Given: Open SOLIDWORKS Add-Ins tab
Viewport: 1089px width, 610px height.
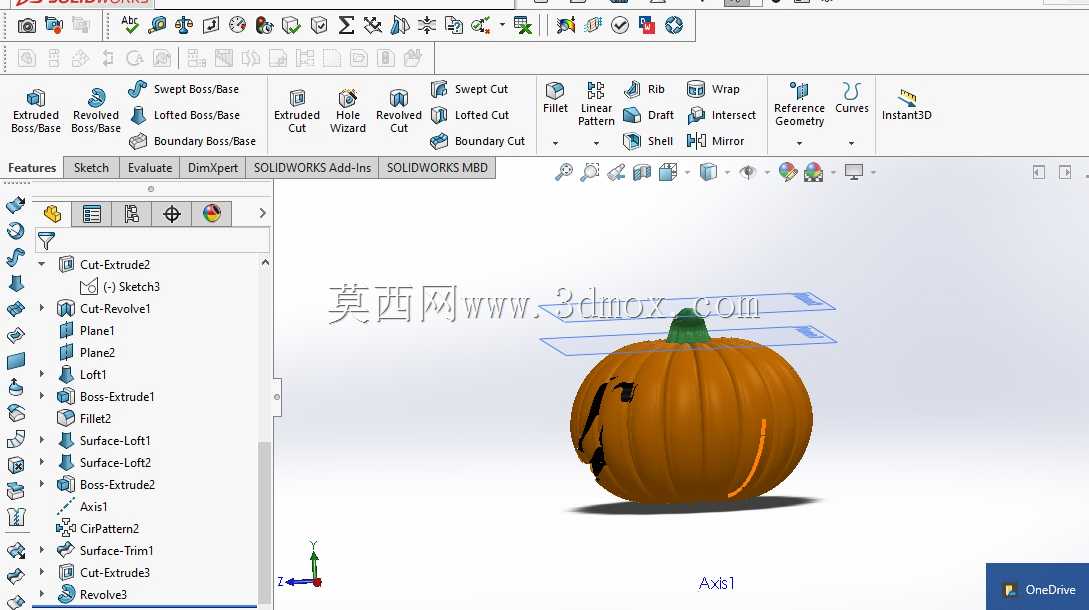Looking at the screenshot, I should pyautogui.click(x=312, y=167).
